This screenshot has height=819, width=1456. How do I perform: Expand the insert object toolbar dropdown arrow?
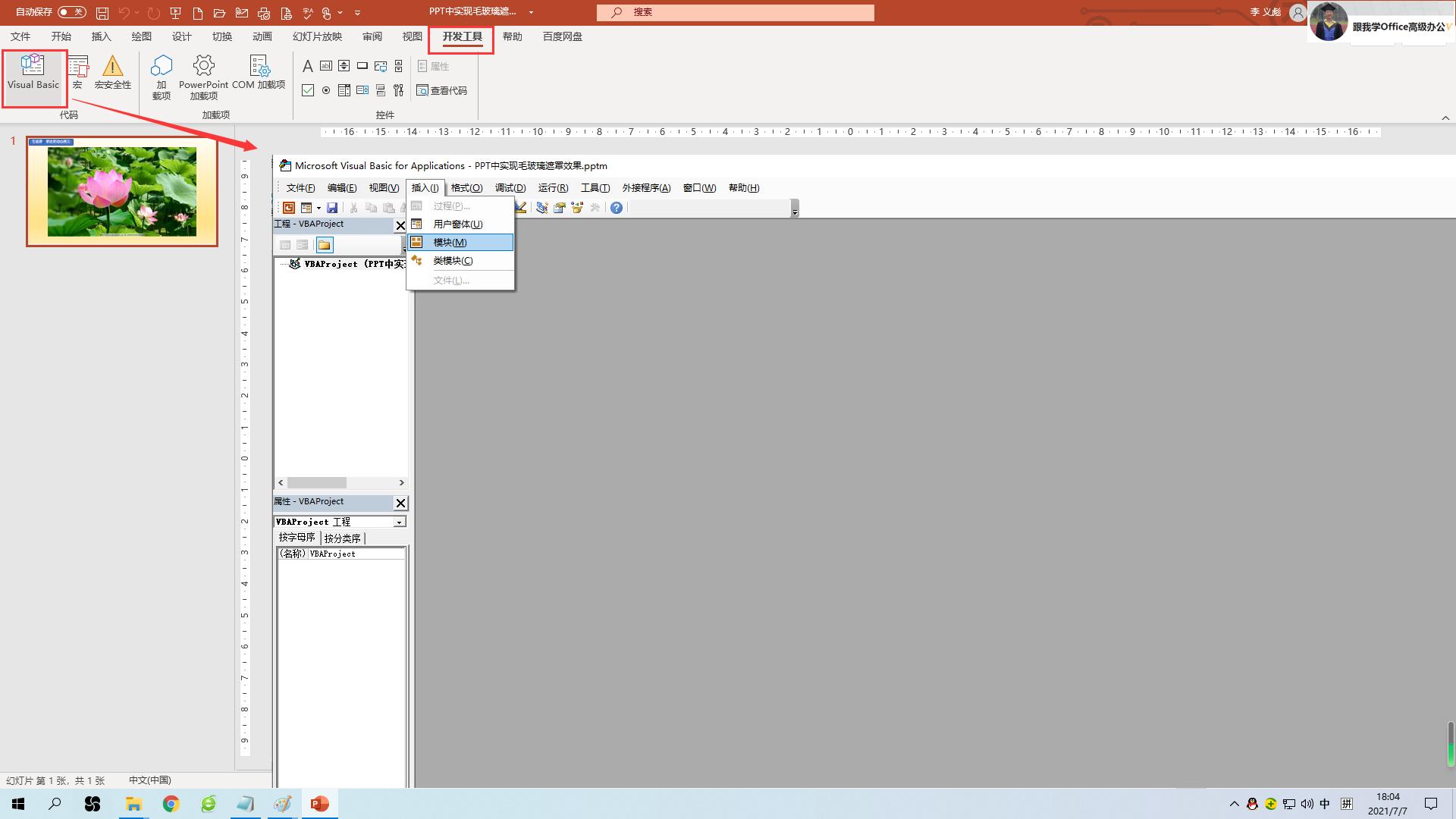[318, 208]
